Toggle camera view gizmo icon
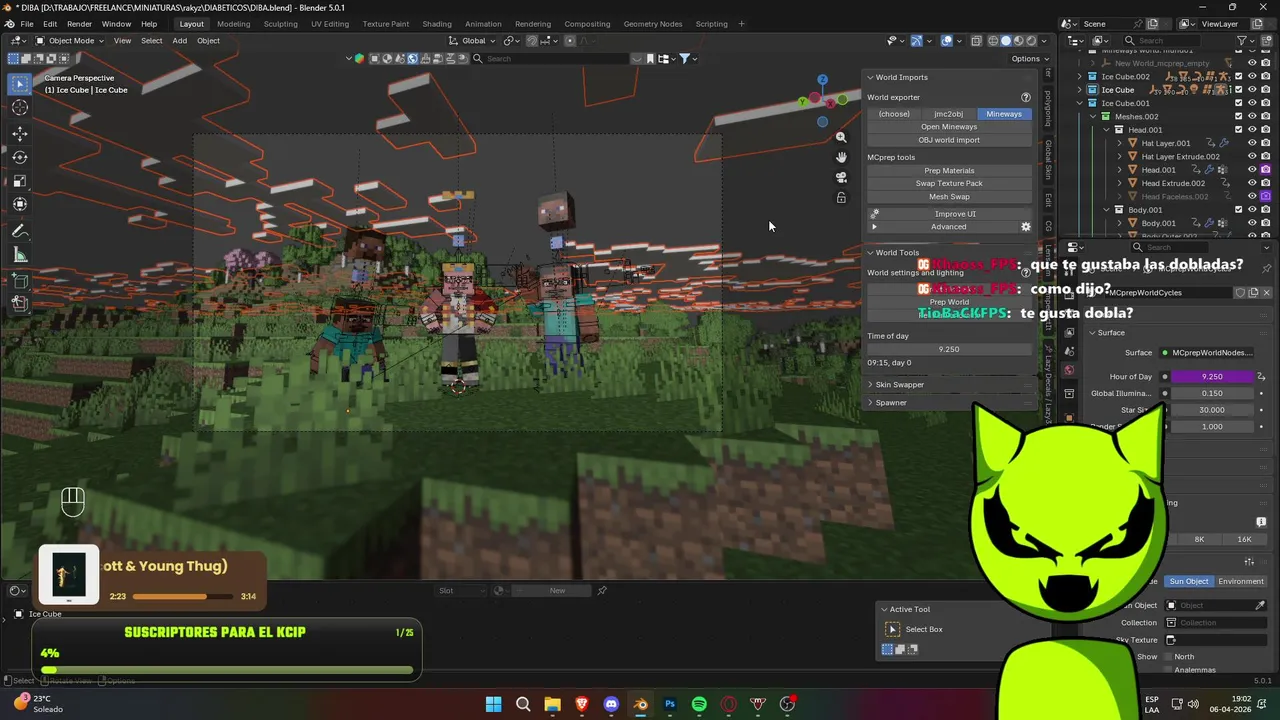The width and height of the screenshot is (1280, 720). tap(841, 177)
